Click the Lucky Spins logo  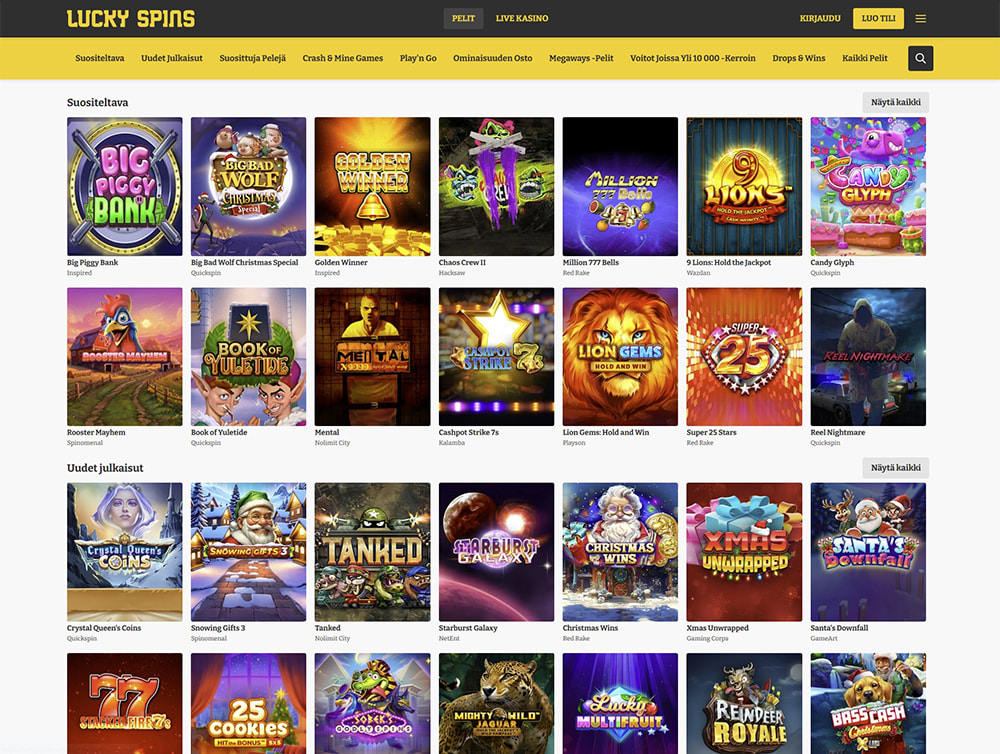131,18
